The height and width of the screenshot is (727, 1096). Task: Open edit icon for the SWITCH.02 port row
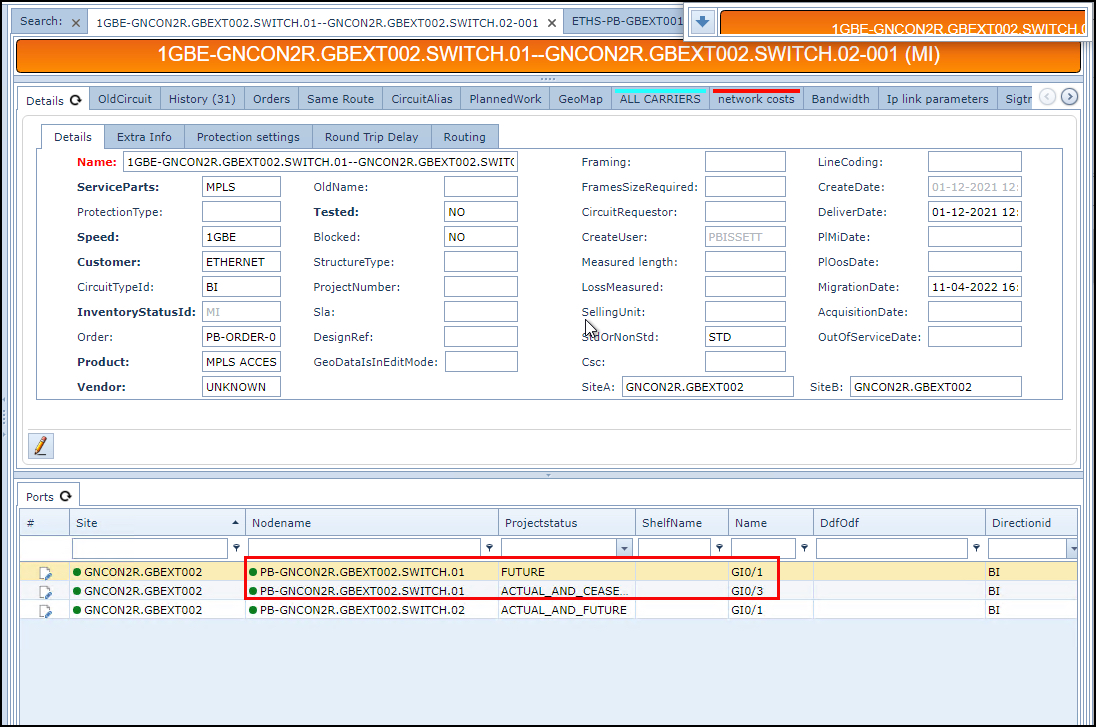pos(45,610)
